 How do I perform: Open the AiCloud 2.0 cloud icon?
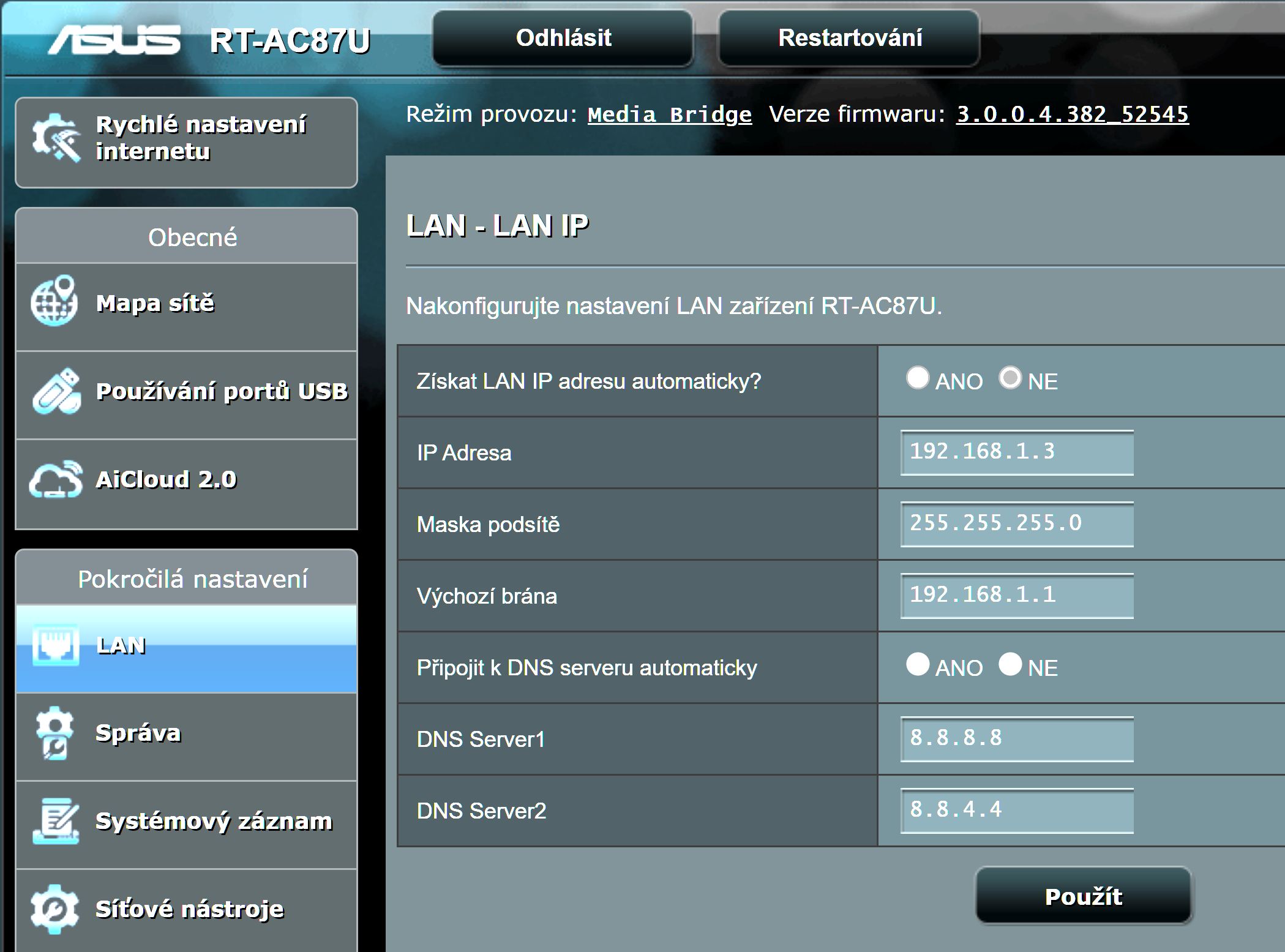55,479
